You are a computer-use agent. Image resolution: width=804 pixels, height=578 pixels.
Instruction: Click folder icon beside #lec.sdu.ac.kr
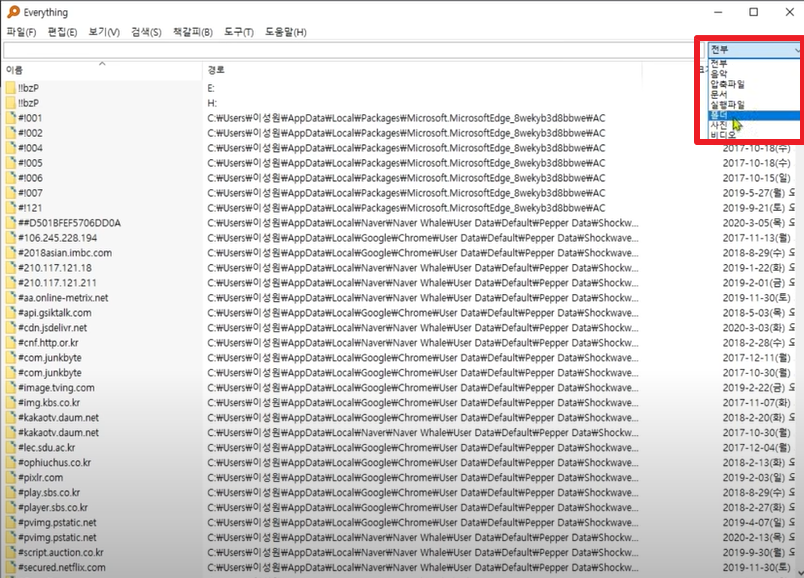(10, 447)
